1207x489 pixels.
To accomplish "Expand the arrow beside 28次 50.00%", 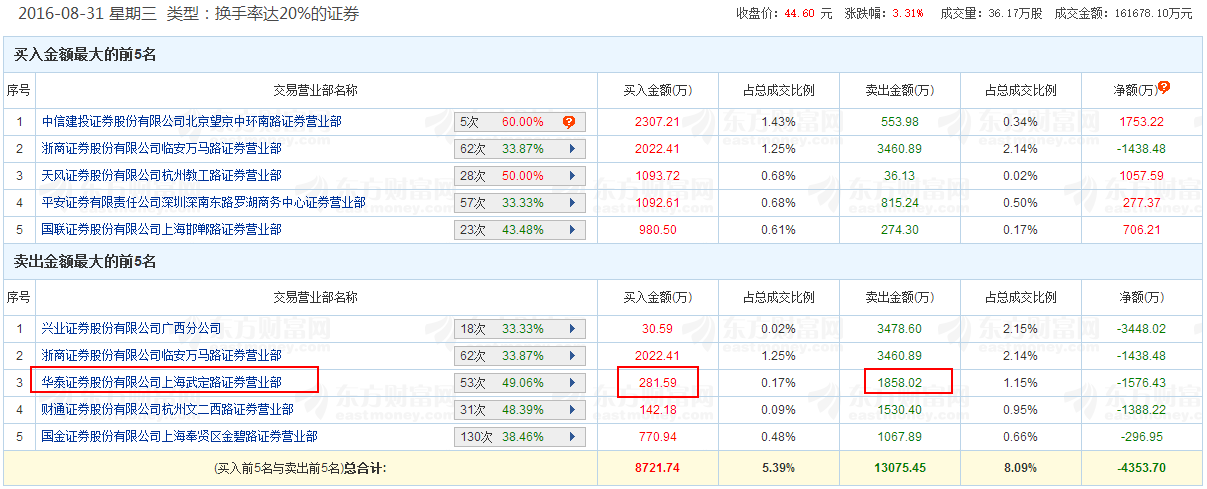I will 572,176.
